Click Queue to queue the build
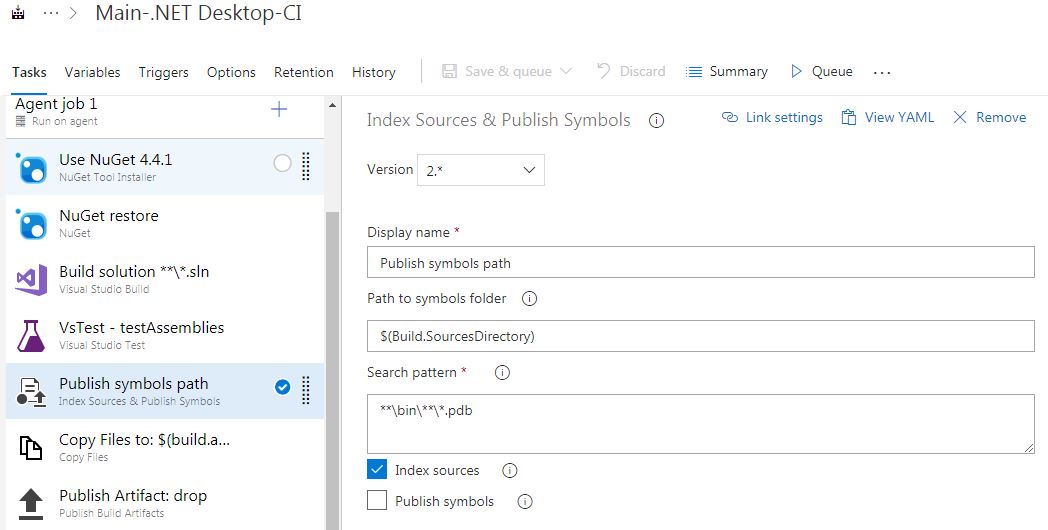 [821, 72]
